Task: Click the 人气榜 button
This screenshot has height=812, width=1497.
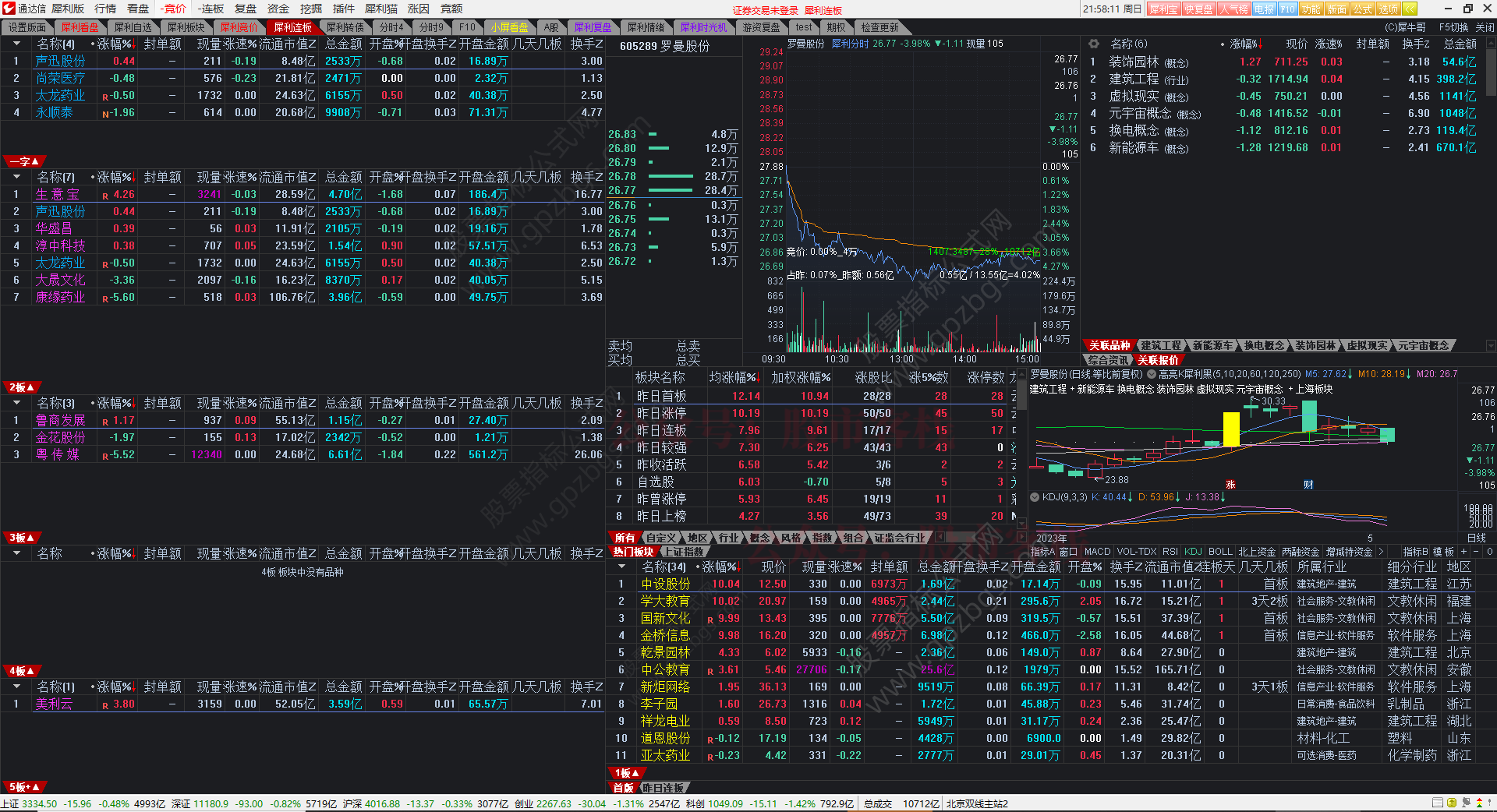Action: coord(1234,9)
